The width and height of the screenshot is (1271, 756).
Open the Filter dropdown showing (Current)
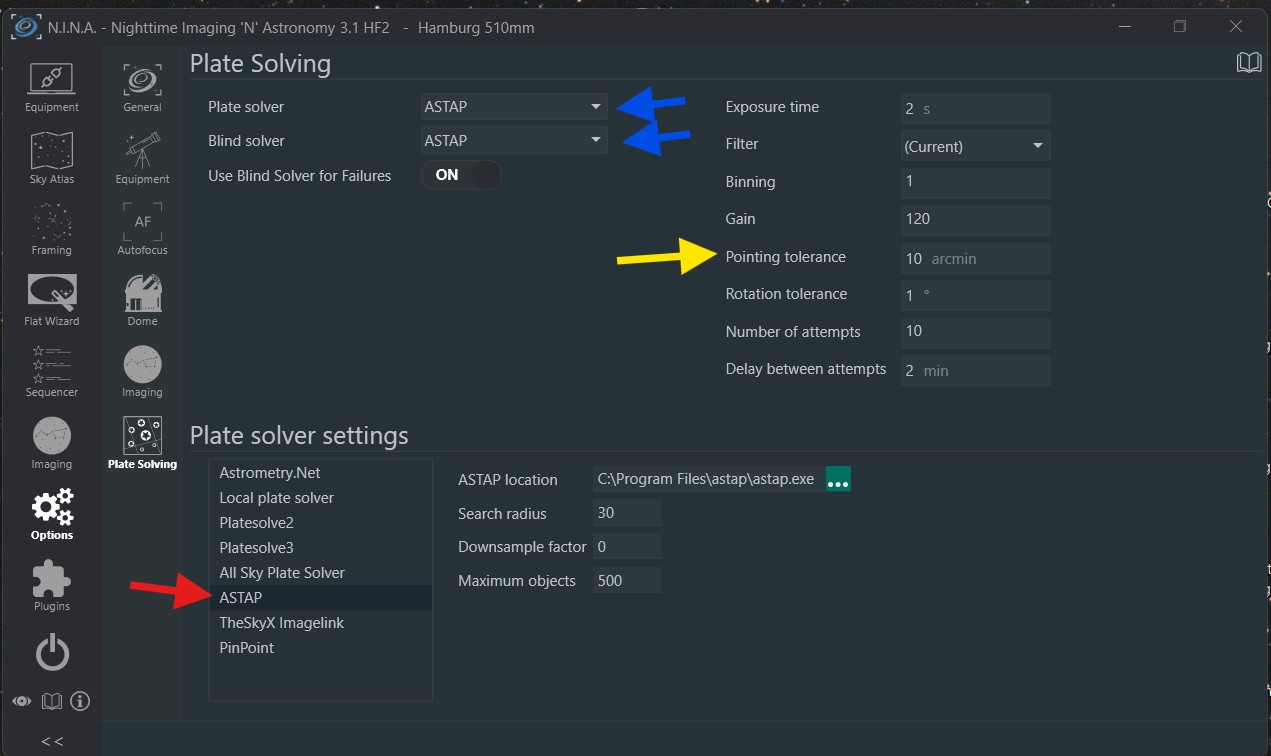click(975, 146)
